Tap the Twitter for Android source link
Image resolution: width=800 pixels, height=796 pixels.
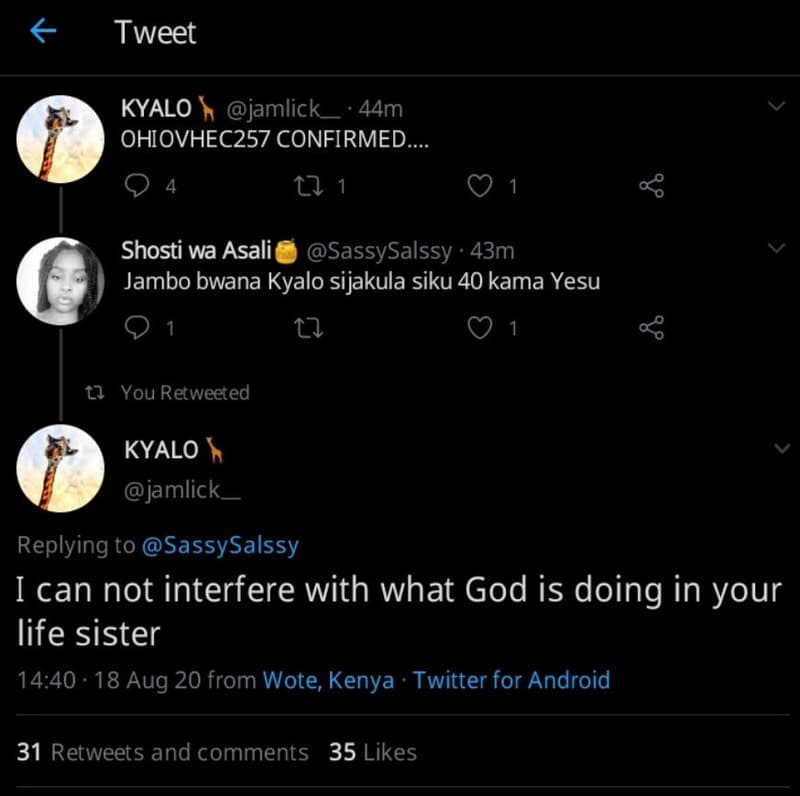[512, 680]
